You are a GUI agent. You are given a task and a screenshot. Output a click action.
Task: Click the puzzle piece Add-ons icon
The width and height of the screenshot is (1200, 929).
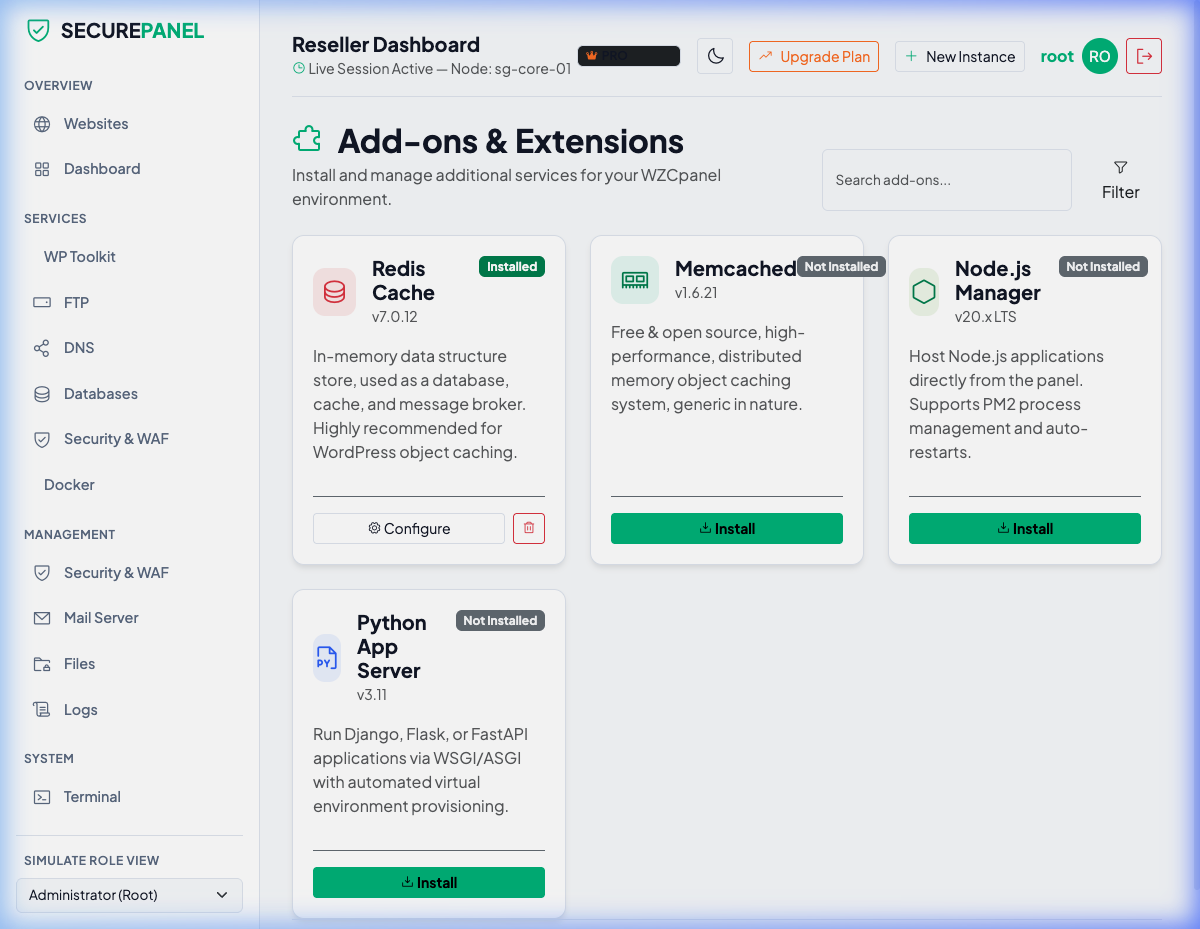pyautogui.click(x=307, y=139)
